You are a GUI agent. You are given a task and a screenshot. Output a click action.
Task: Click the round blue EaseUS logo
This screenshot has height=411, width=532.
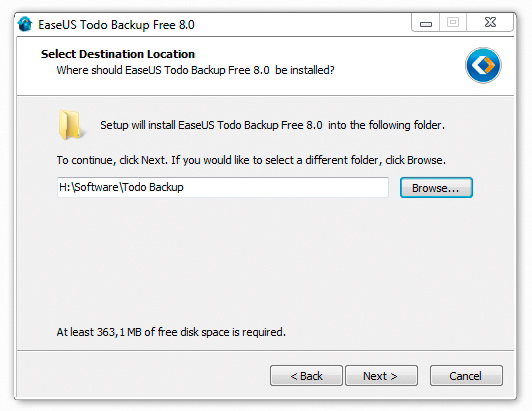[x=483, y=65]
